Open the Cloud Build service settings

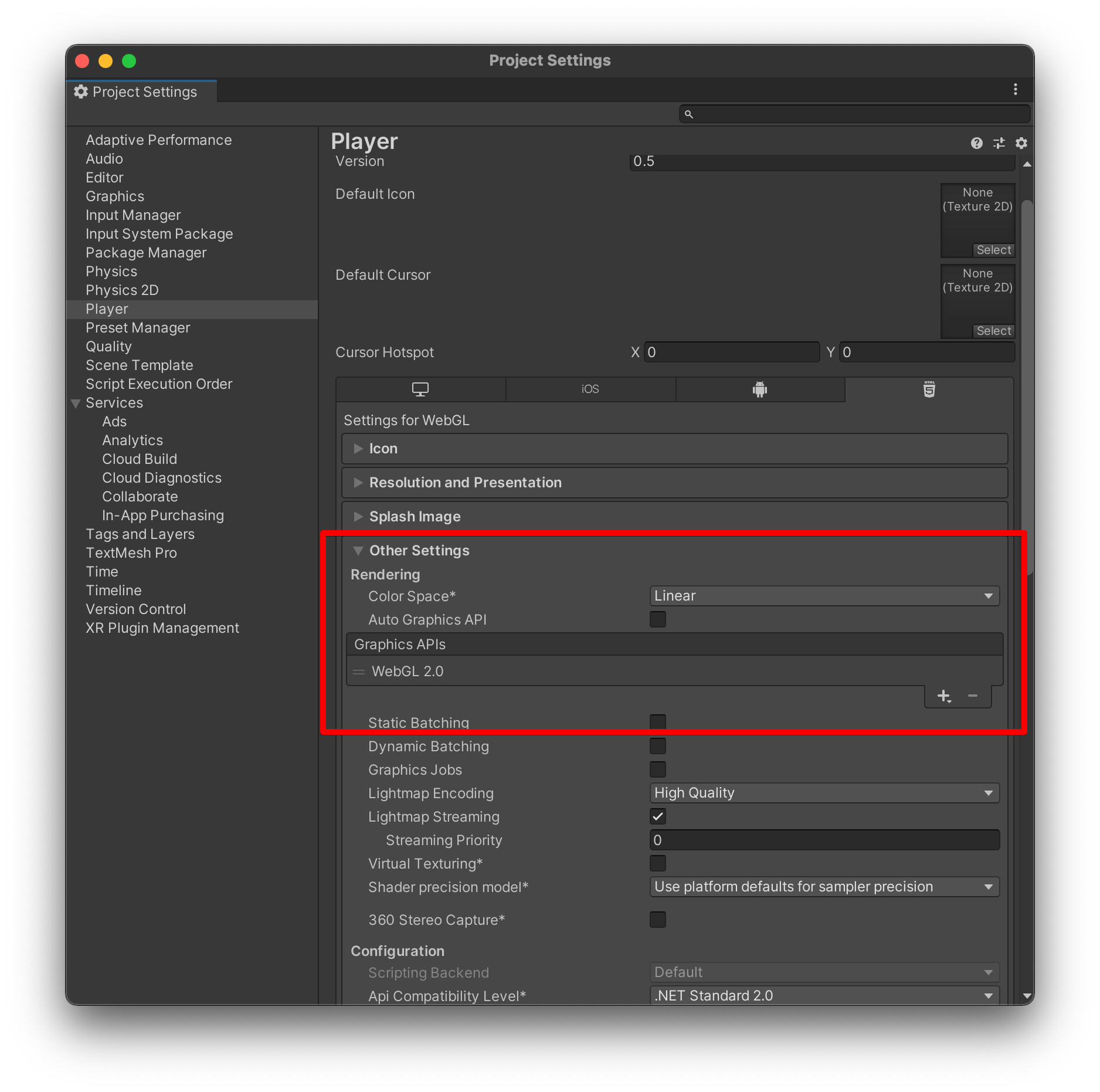coord(140,459)
